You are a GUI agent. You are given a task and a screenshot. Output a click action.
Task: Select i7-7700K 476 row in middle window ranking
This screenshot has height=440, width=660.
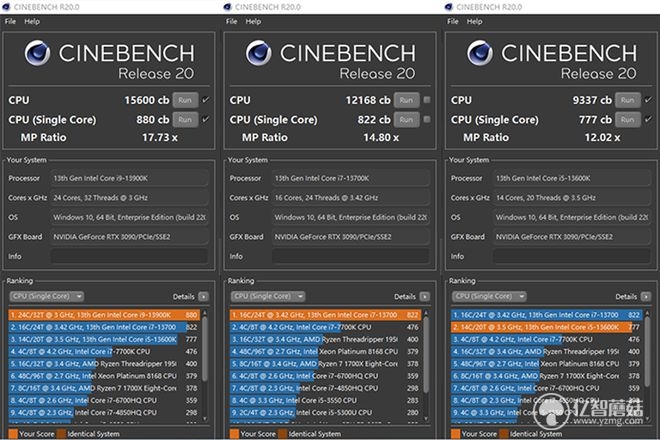pos(325,327)
